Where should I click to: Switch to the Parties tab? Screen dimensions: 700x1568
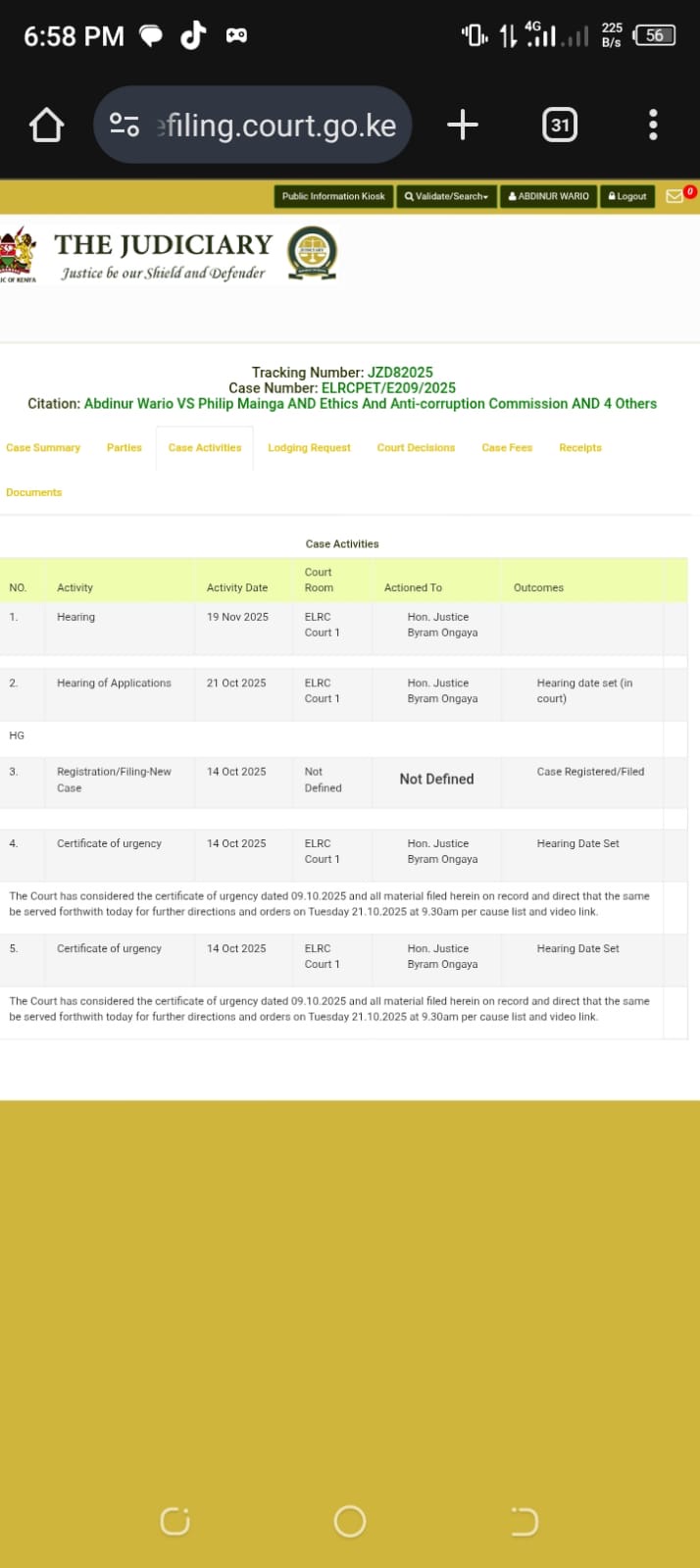click(125, 448)
